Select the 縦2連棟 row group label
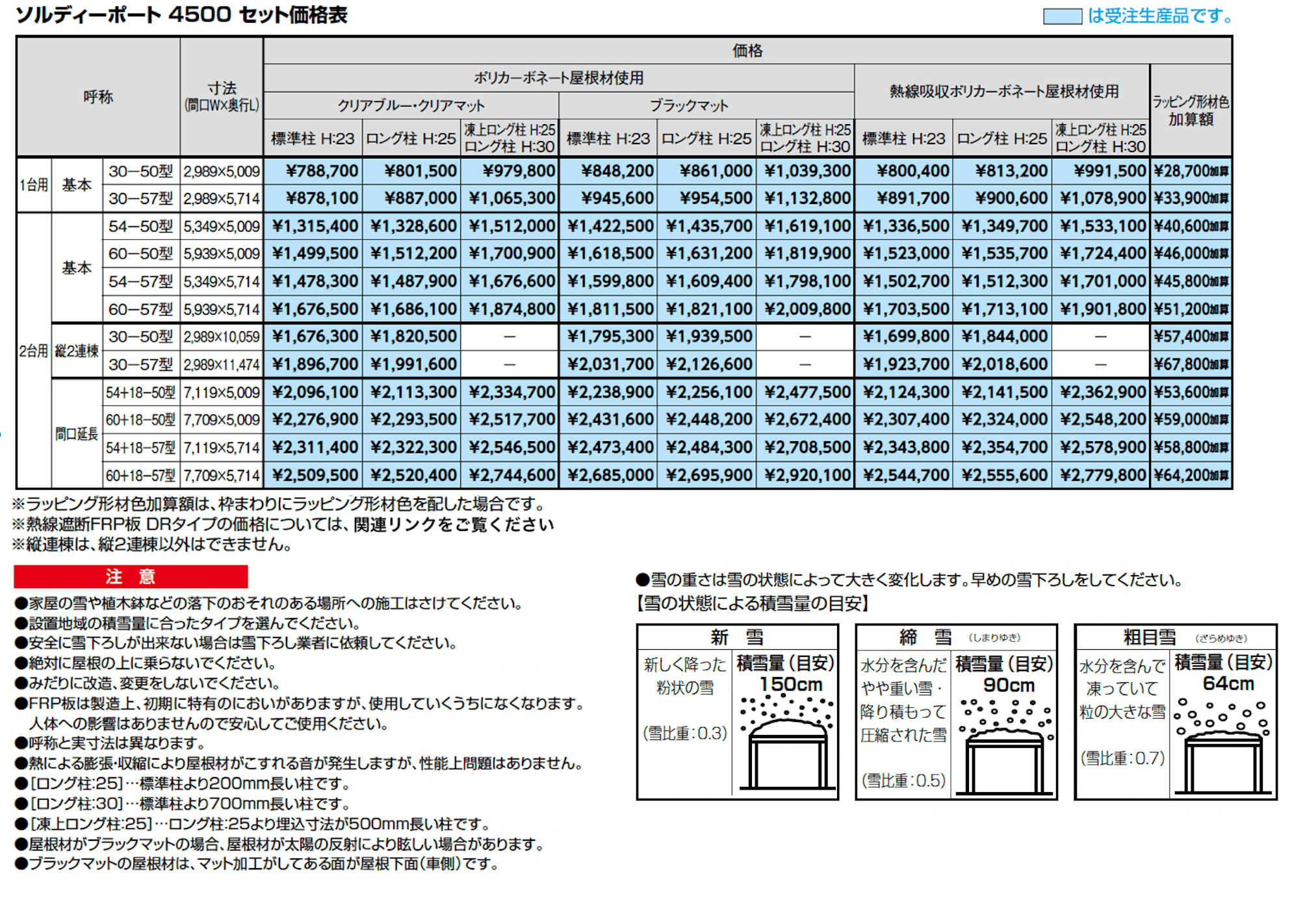Screen dimensions: 1292x924 pos(77,350)
